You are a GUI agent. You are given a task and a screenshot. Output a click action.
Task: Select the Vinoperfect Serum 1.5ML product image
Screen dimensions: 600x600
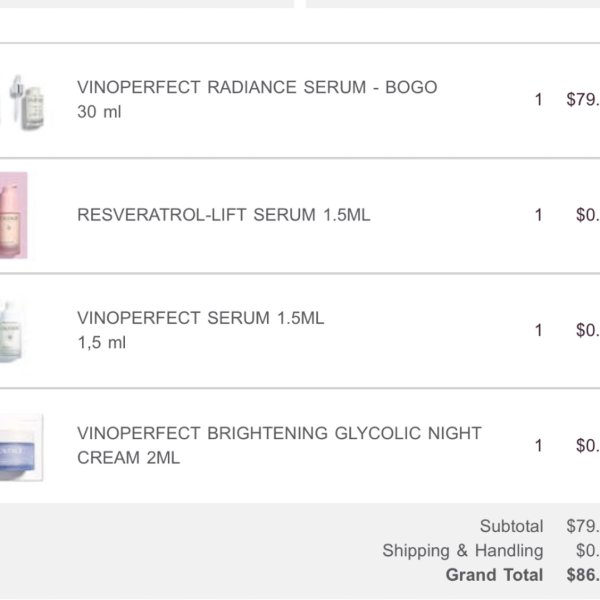click(11, 331)
